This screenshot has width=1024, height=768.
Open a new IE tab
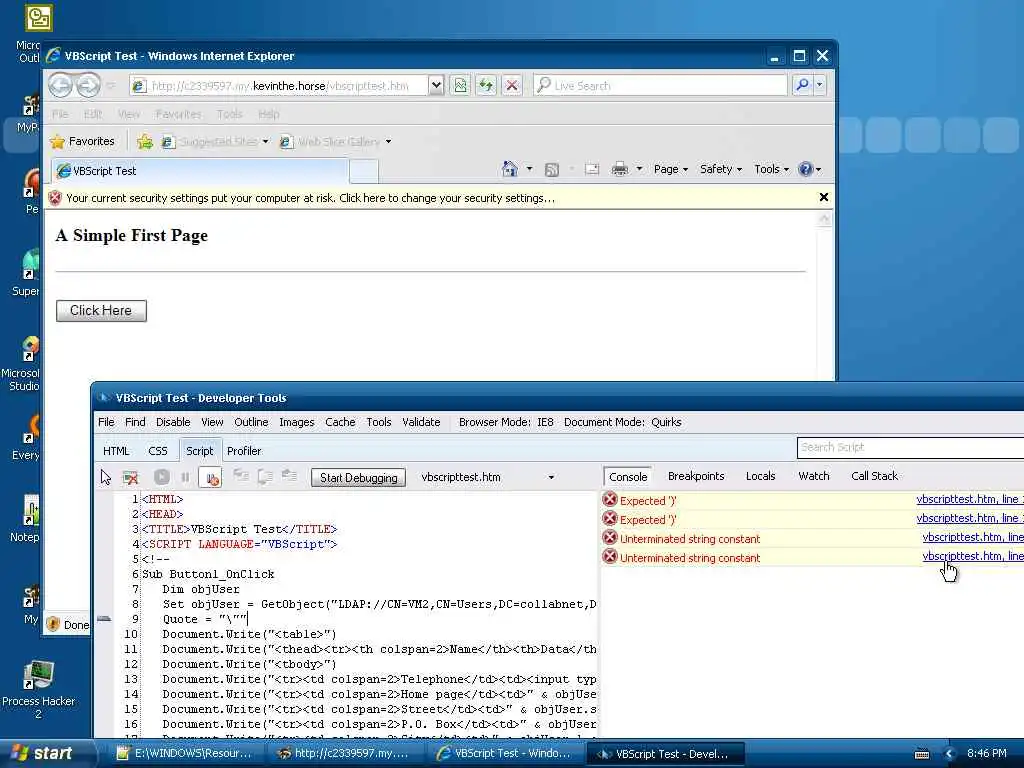coord(364,171)
